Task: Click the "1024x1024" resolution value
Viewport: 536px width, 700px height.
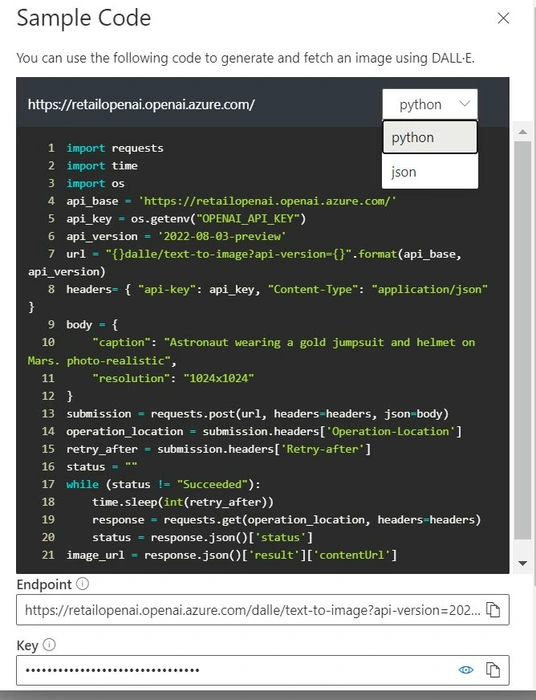Action: [219, 378]
